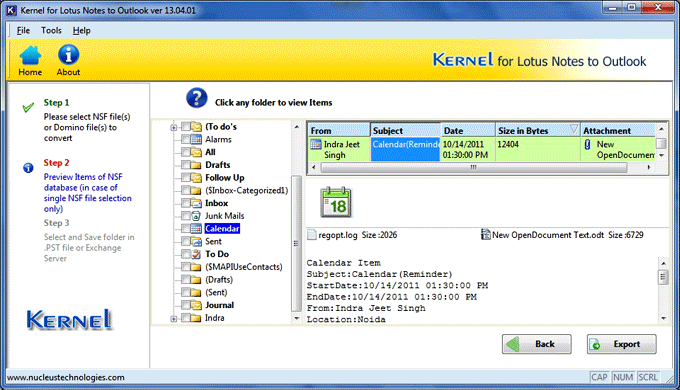This screenshot has height=390, width=680.
Task: Click the Step 2 blue info icon
Action: pyautogui.click(x=28, y=167)
